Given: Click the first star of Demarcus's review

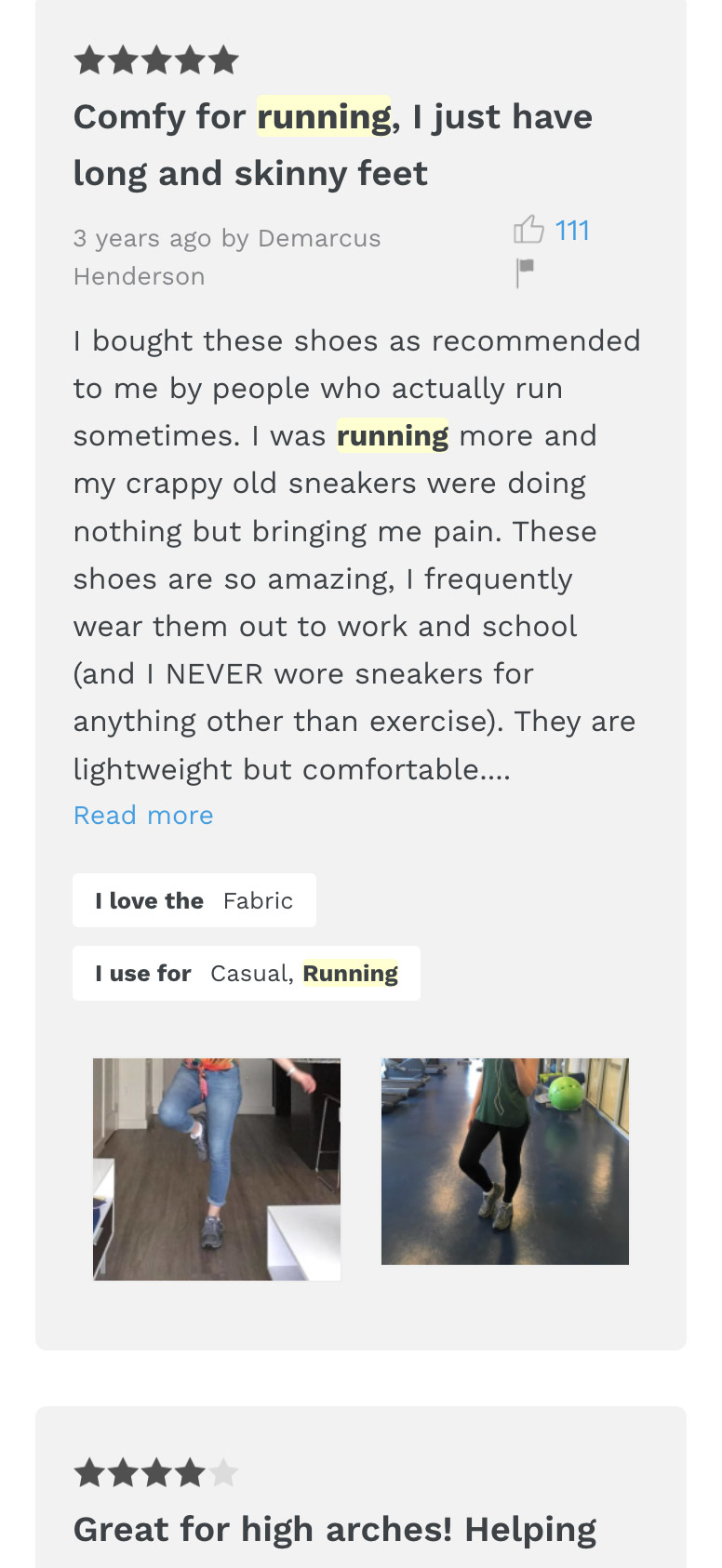Looking at the screenshot, I should [89, 61].
